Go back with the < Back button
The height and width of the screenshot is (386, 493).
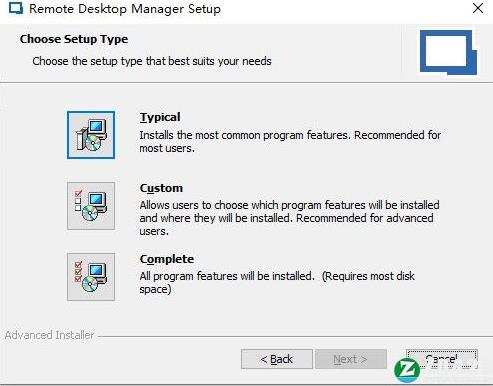(277, 359)
